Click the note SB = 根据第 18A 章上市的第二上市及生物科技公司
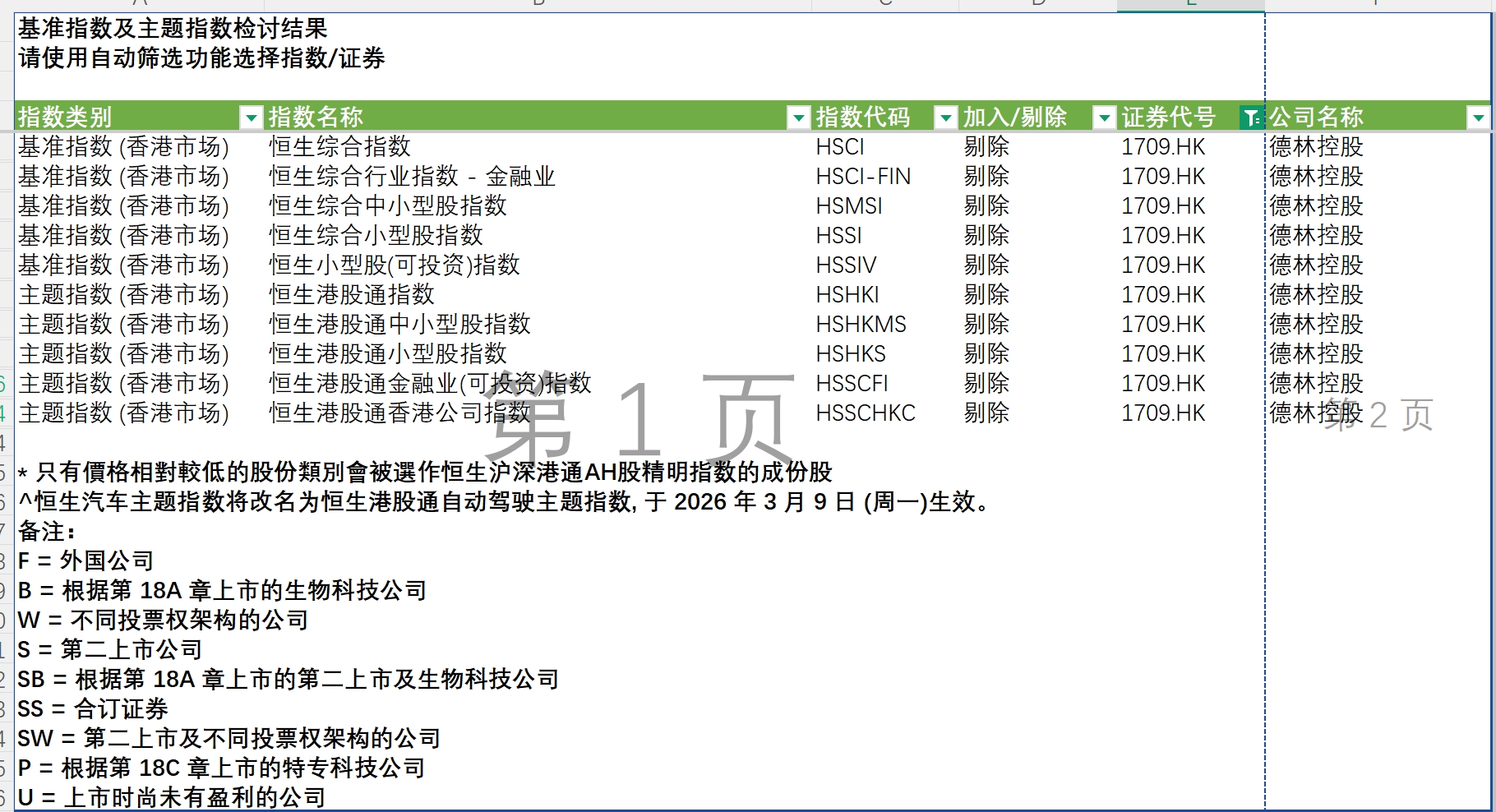This screenshot has height=812, width=1496. [289, 680]
